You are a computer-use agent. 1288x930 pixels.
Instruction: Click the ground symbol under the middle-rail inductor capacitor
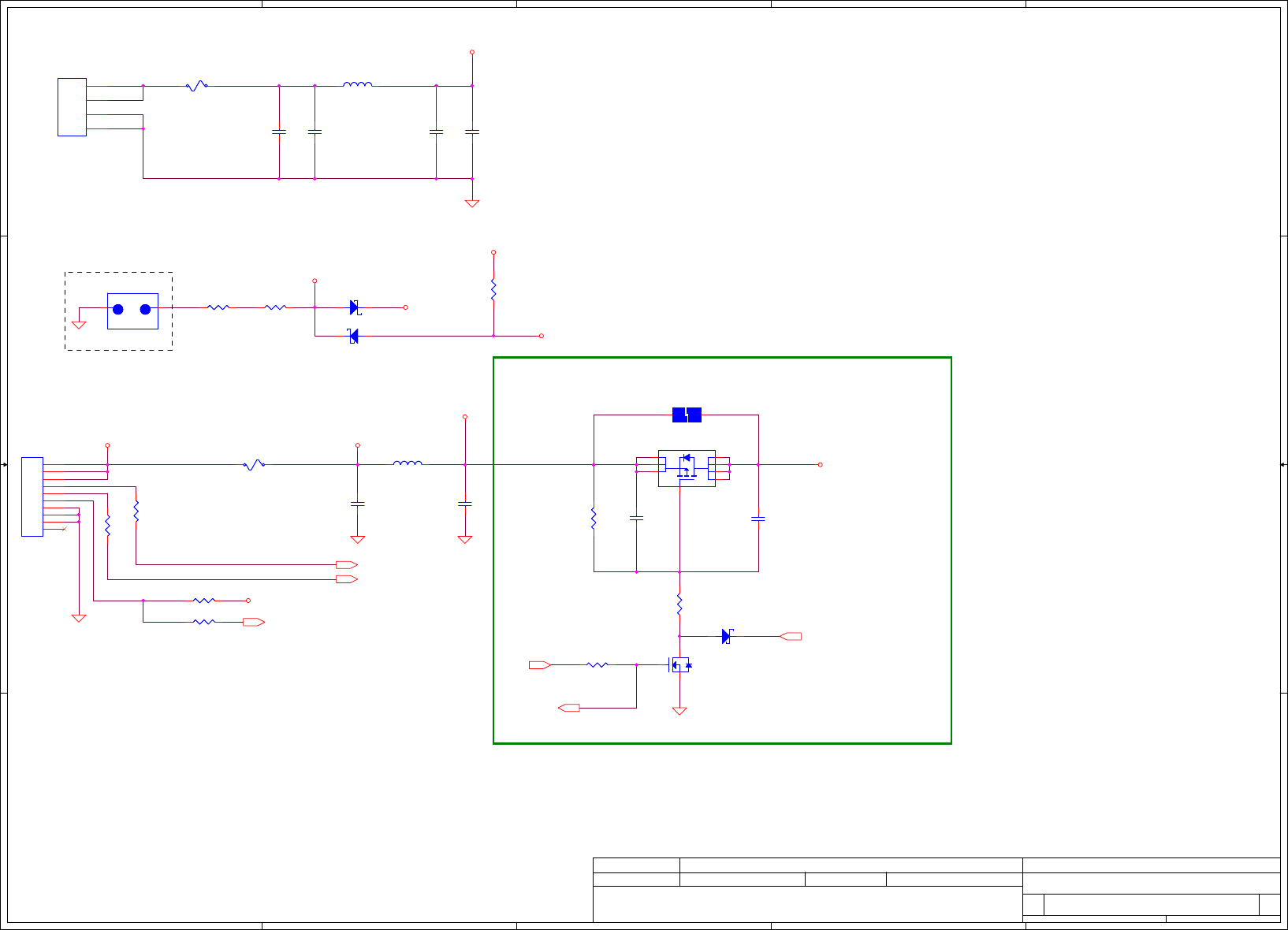coord(465,540)
